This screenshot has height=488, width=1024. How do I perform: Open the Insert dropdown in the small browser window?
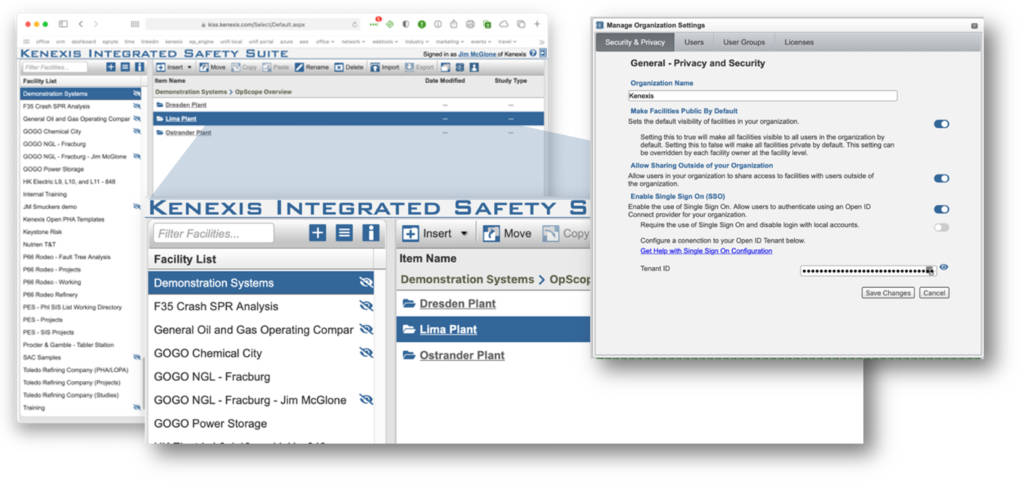[x=189, y=67]
